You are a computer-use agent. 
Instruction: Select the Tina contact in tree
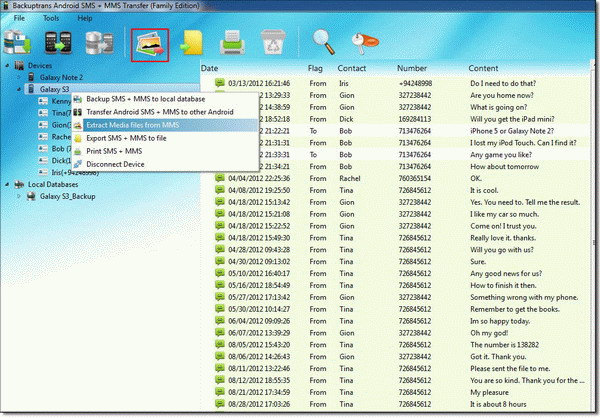[61, 113]
